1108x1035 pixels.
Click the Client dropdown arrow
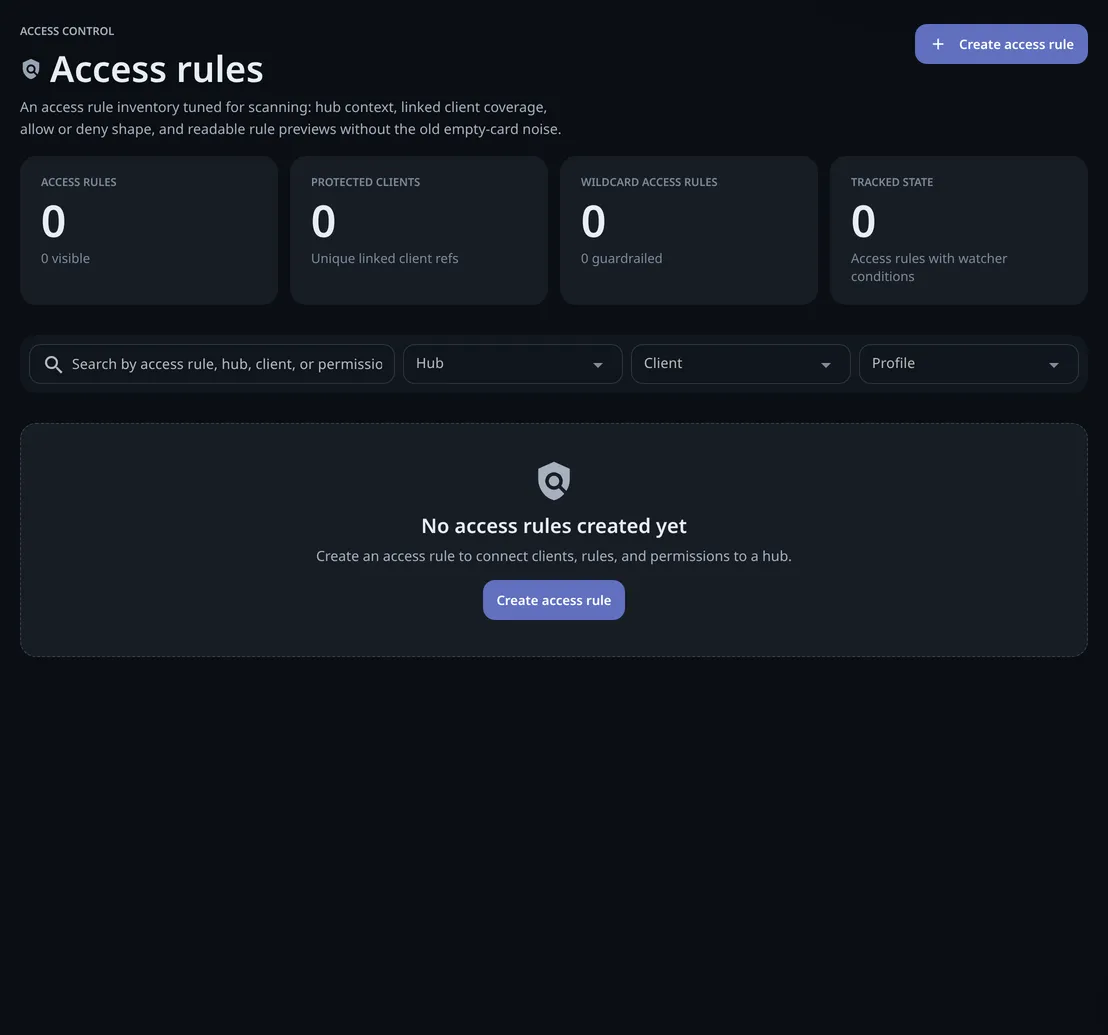[825, 365]
